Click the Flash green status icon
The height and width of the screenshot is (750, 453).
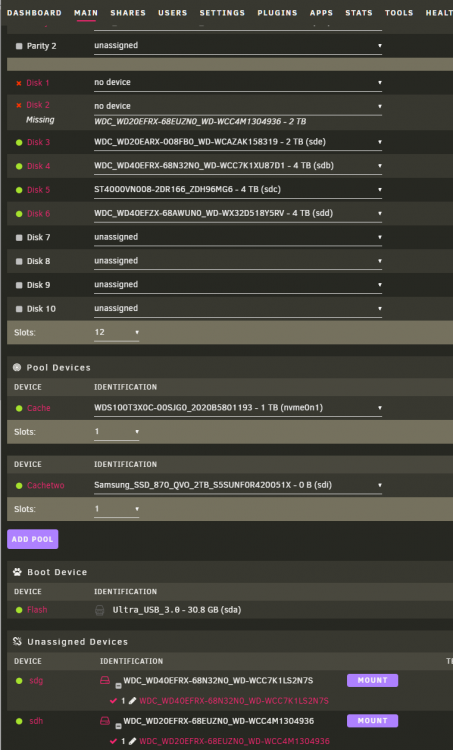pos(19,610)
